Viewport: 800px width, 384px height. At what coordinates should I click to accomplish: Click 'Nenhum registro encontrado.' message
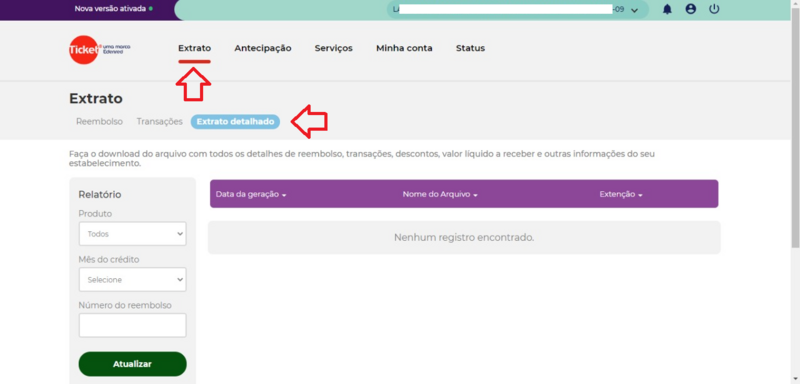[x=464, y=238]
